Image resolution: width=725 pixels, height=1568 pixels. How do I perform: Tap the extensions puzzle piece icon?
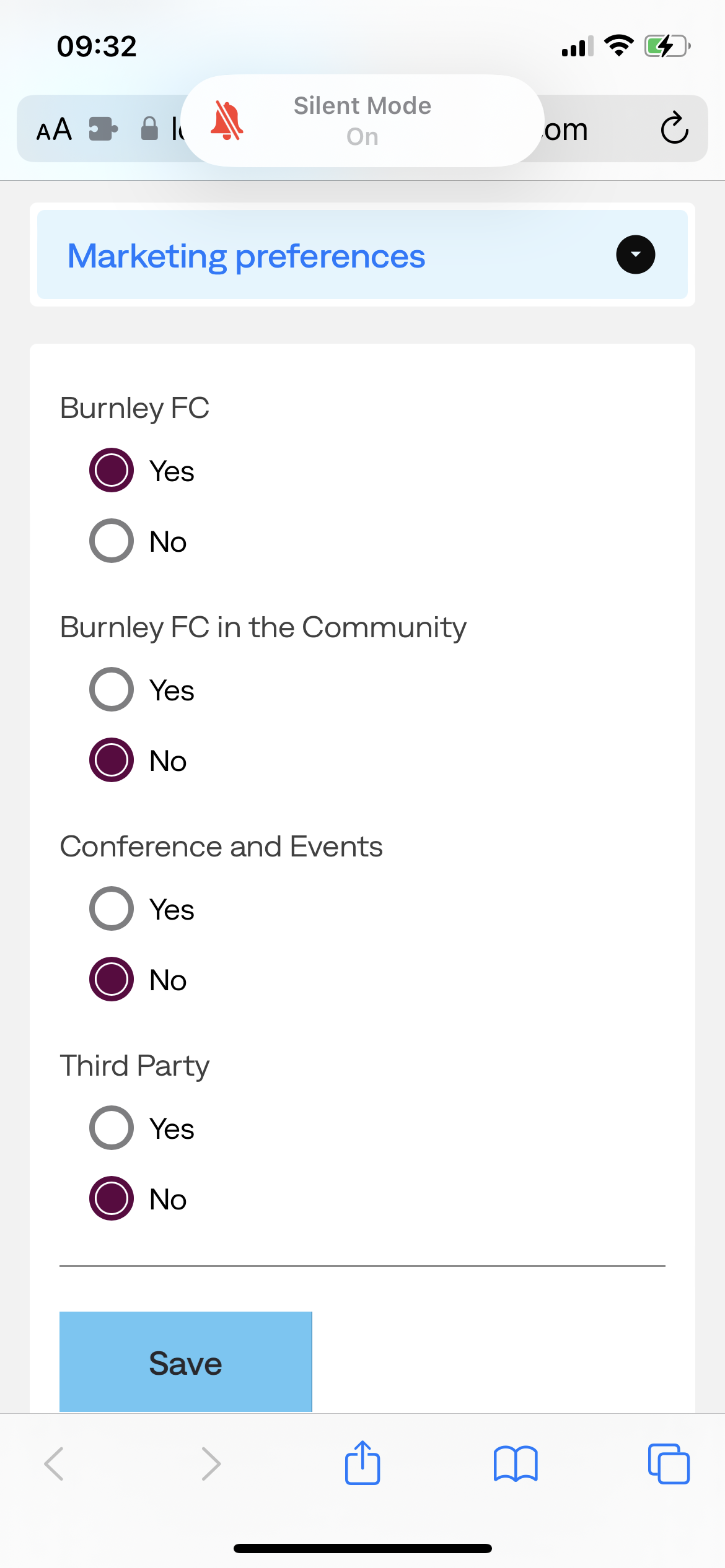click(x=103, y=129)
